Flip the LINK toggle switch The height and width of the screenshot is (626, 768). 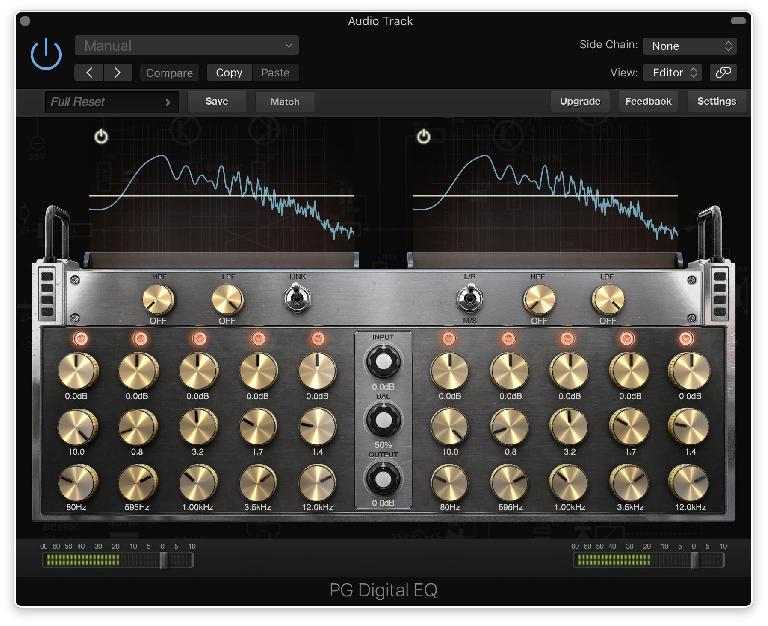(297, 298)
